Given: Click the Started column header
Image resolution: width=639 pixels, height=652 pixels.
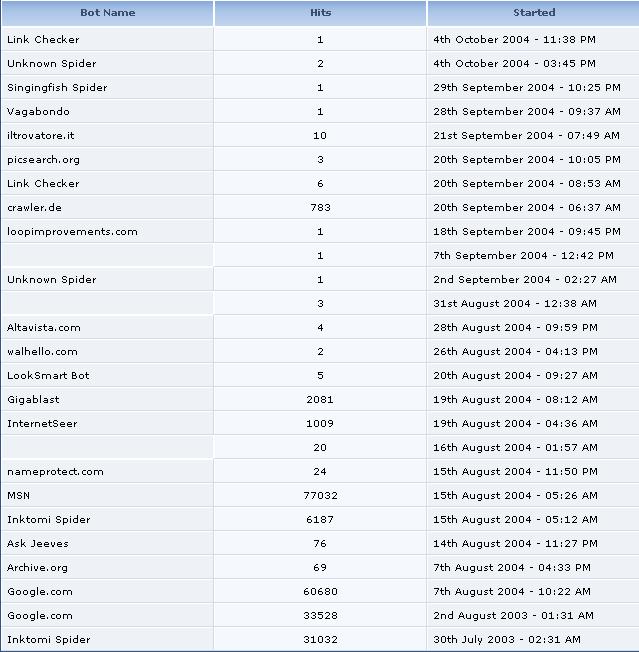Looking at the screenshot, I should [x=534, y=13].
